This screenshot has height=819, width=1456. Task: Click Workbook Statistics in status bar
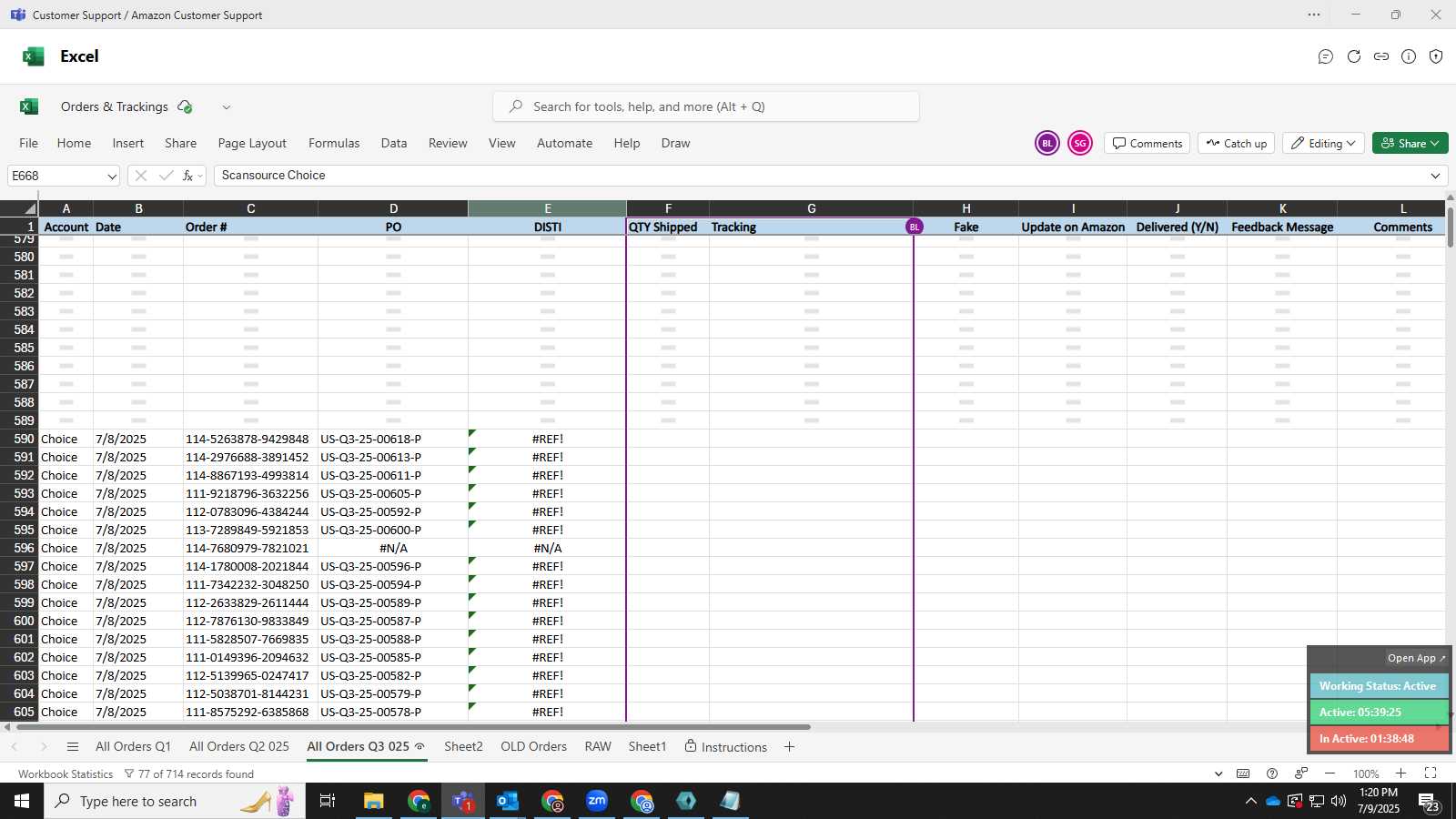point(66,774)
